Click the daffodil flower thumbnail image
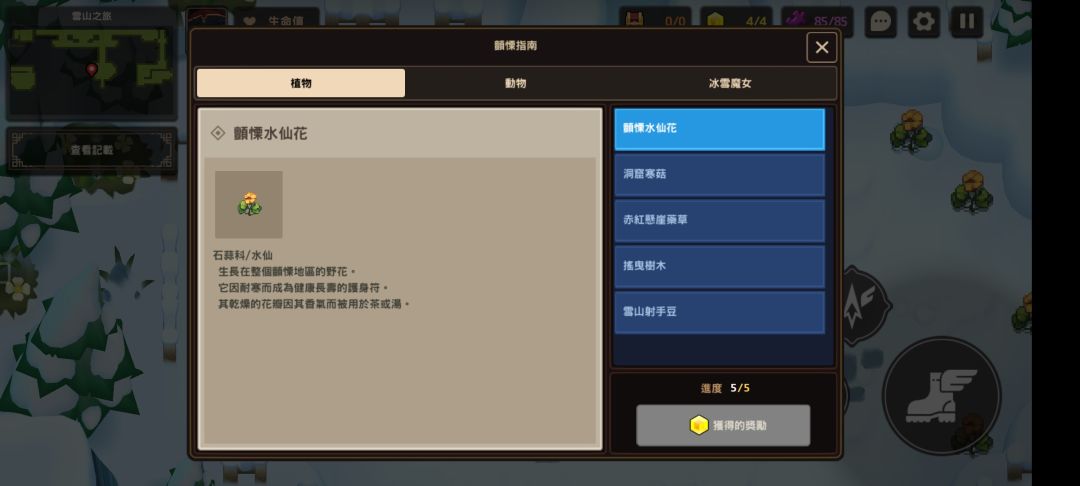This screenshot has width=1080, height=486. tap(249, 204)
